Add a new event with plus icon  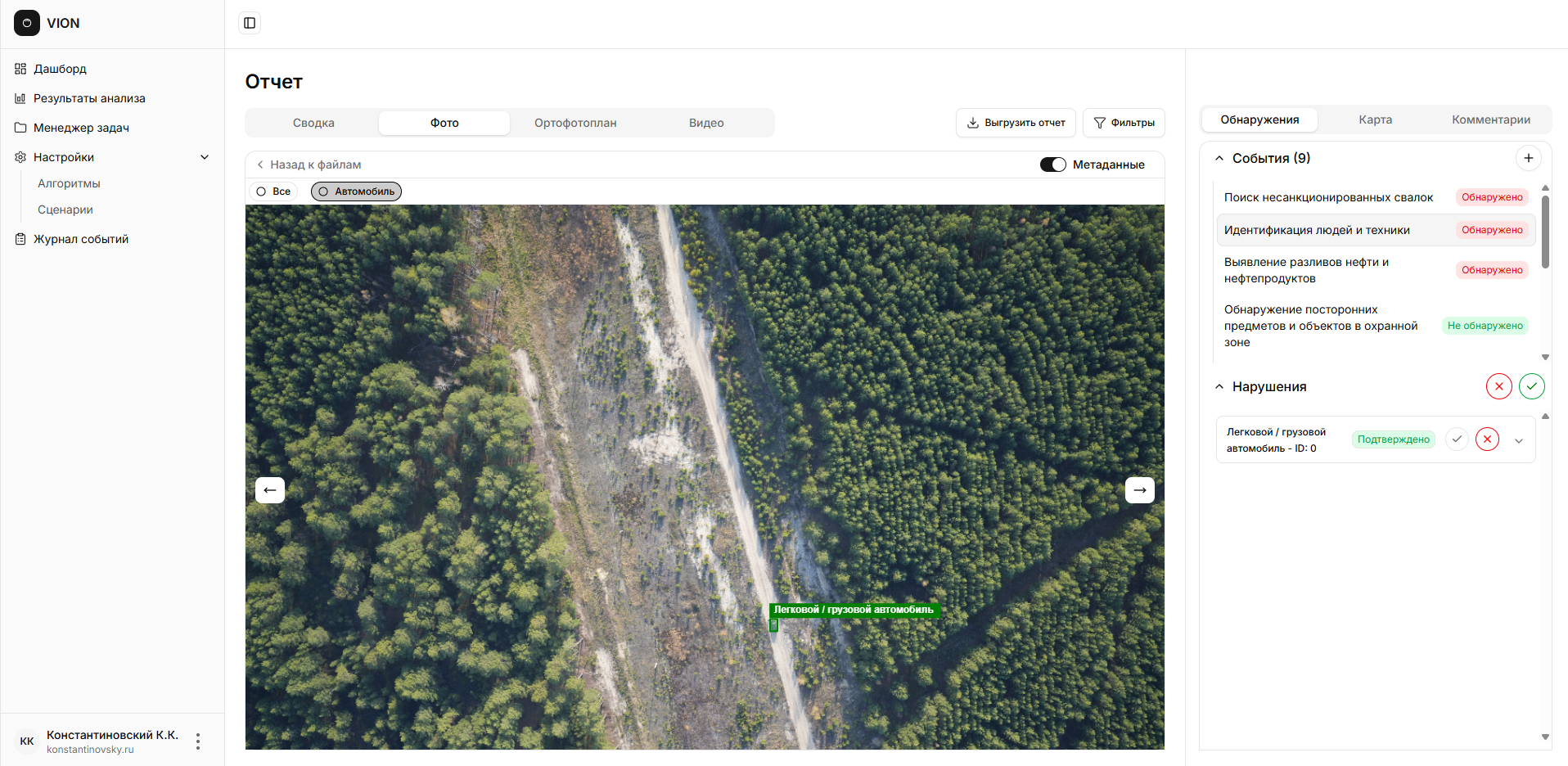click(1528, 158)
